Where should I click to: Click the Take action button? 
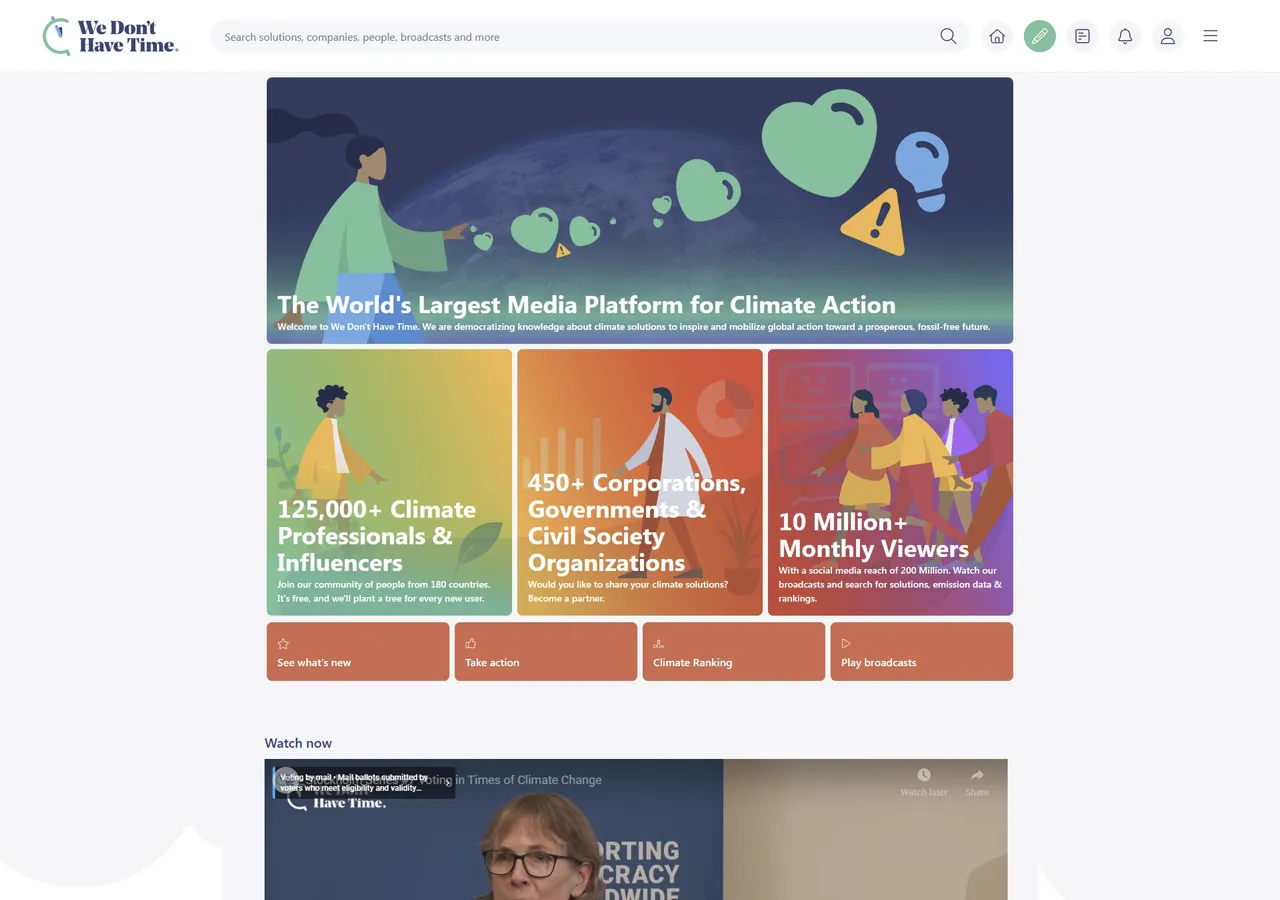coord(546,652)
